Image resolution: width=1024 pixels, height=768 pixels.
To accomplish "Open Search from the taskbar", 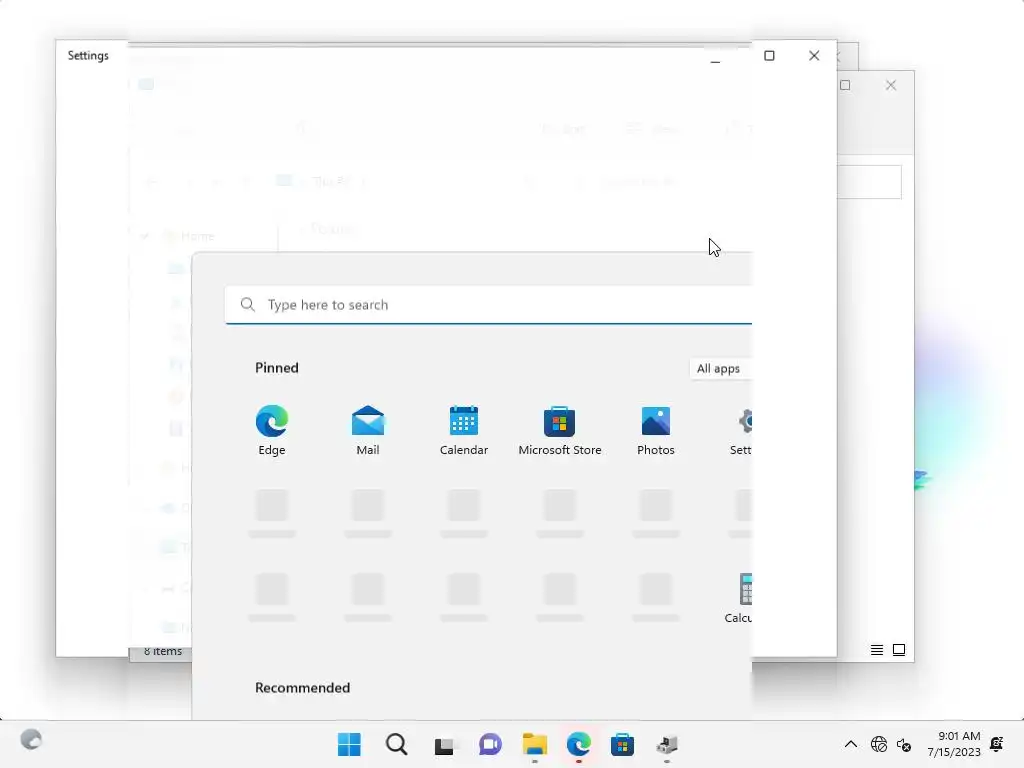I will (x=396, y=744).
